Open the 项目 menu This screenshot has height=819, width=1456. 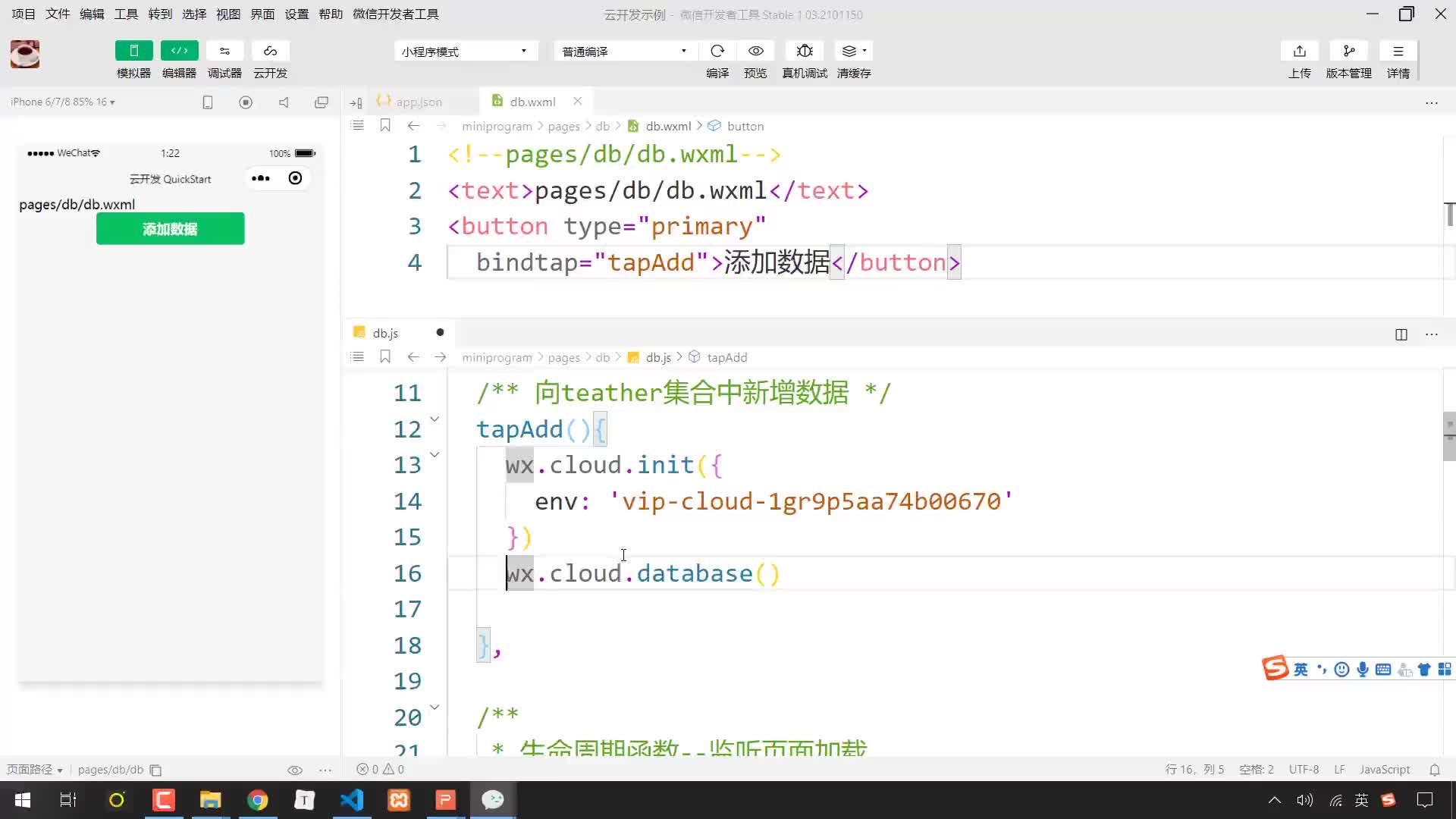[x=24, y=14]
